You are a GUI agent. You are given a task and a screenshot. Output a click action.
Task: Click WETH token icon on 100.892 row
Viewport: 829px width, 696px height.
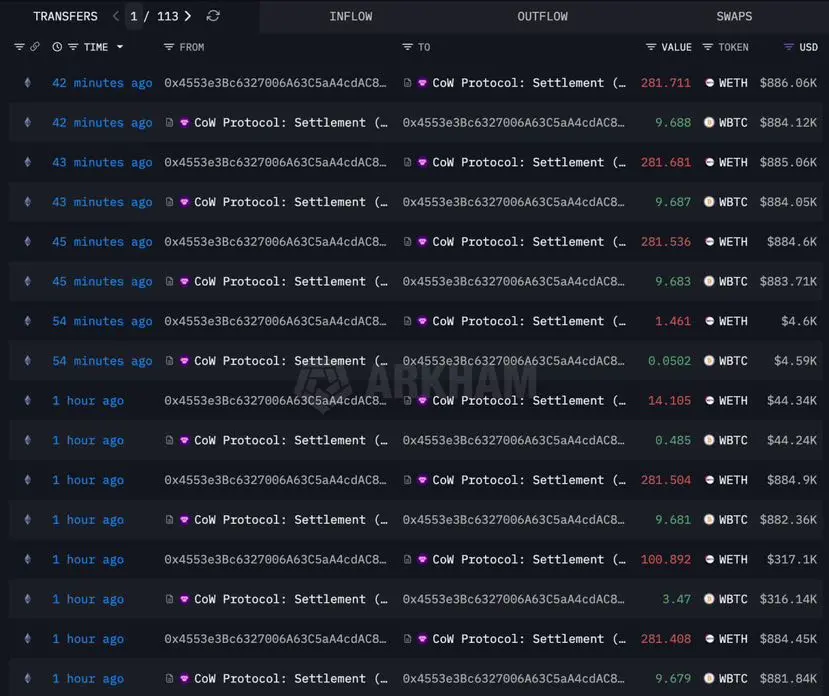710,559
